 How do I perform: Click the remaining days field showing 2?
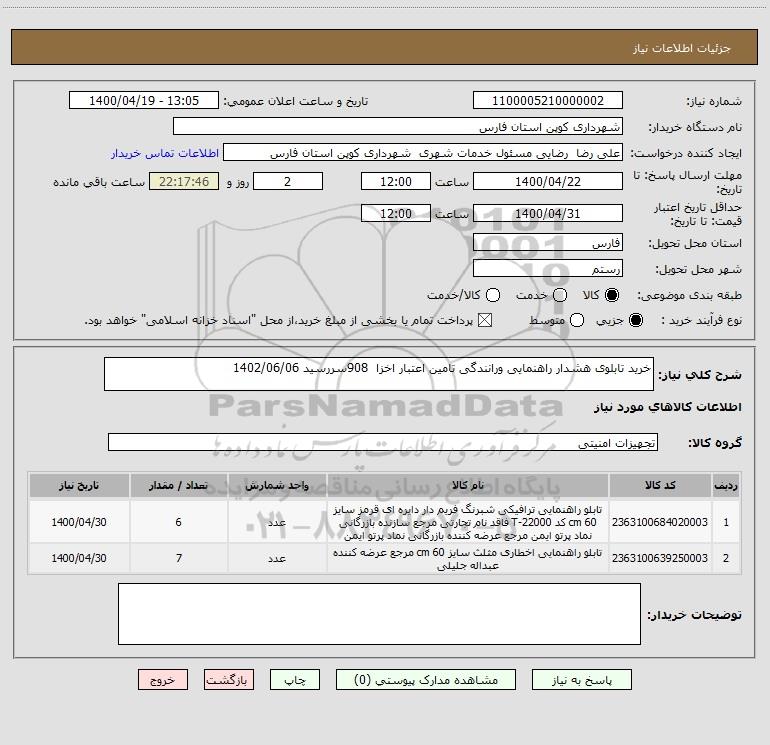click(288, 181)
